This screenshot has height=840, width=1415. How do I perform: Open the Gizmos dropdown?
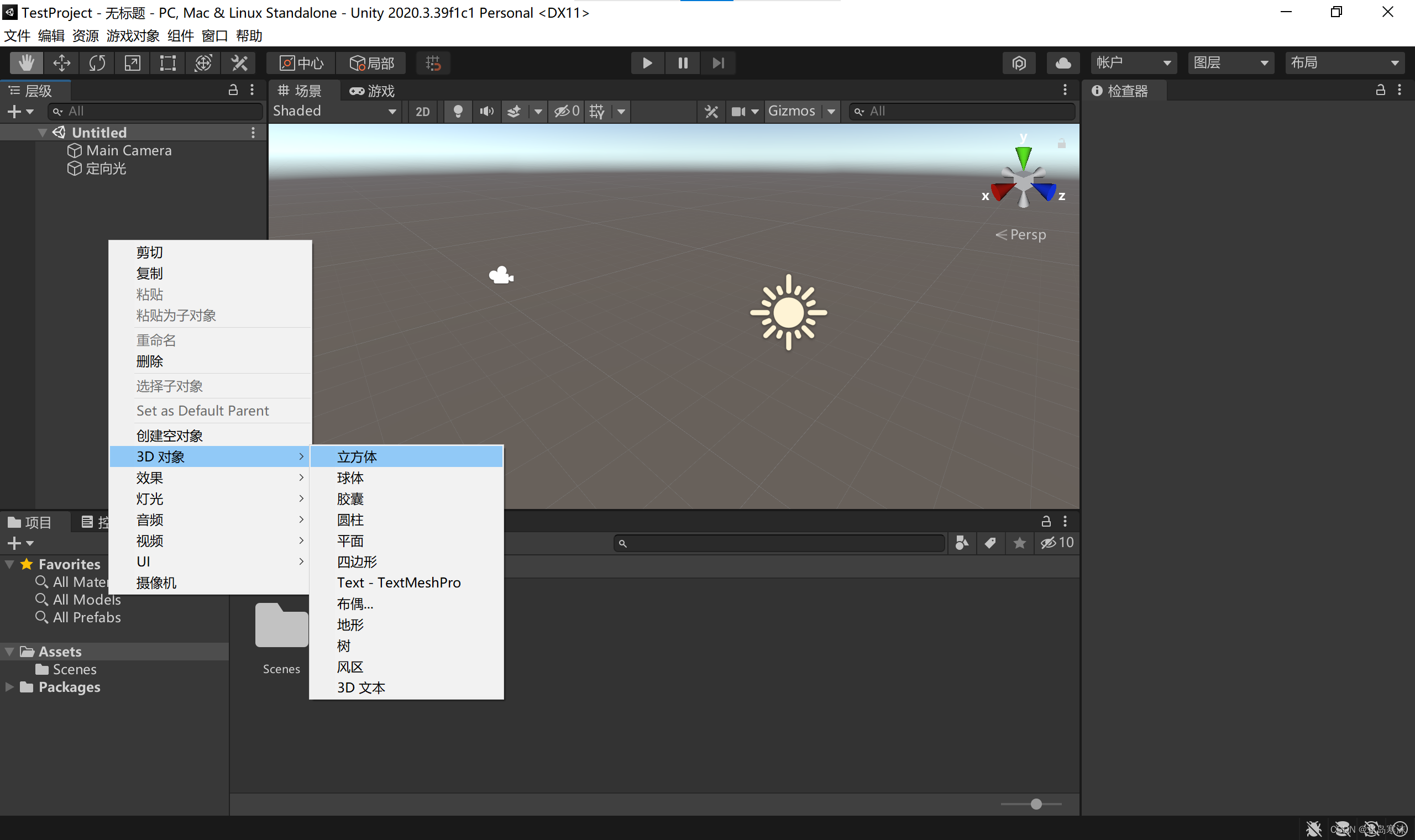[801, 111]
